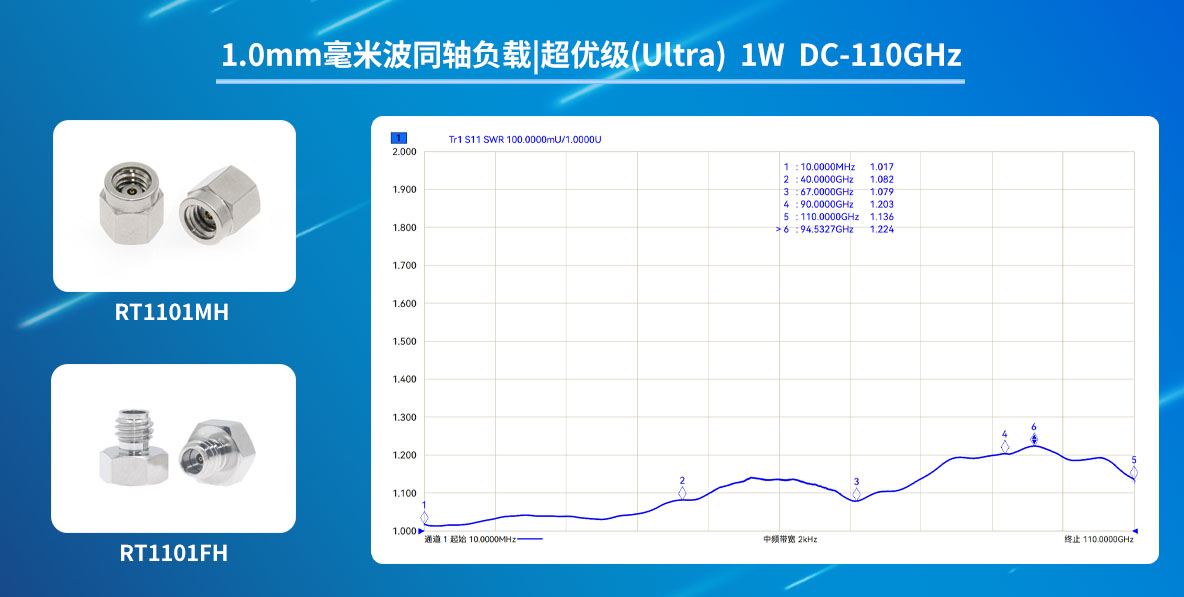Viewport: 1184px width, 597px height.
Task: Click marker 3 diamond on the SWR trace
Action: [x=856, y=493]
